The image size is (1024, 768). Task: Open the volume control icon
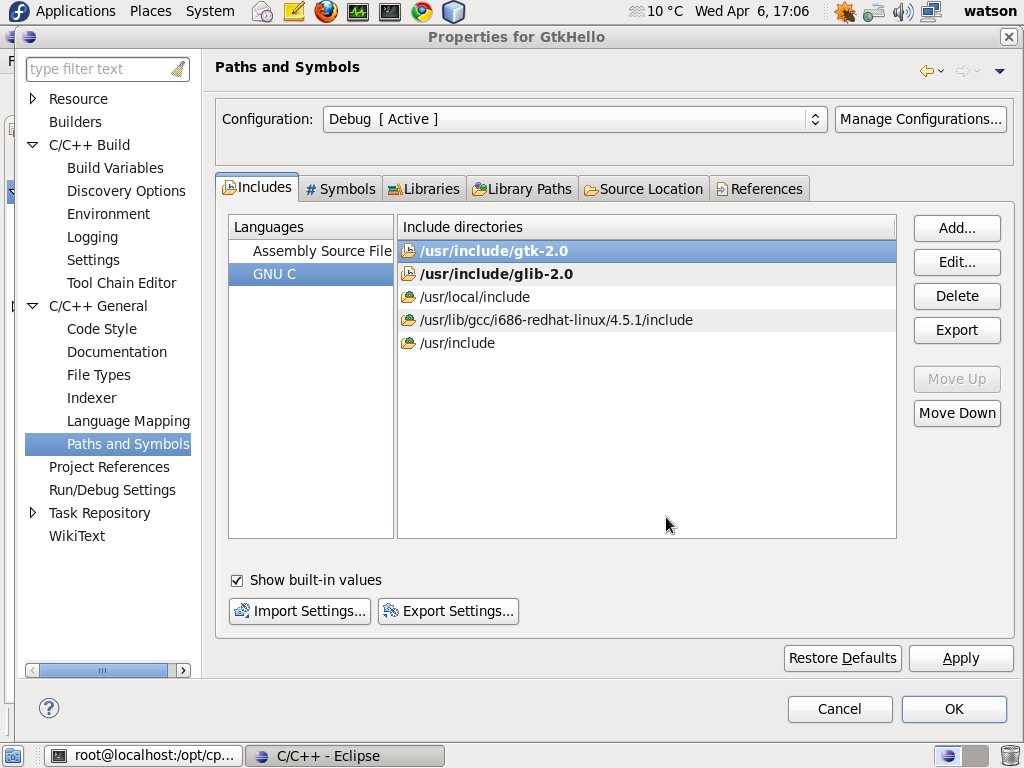[x=902, y=12]
